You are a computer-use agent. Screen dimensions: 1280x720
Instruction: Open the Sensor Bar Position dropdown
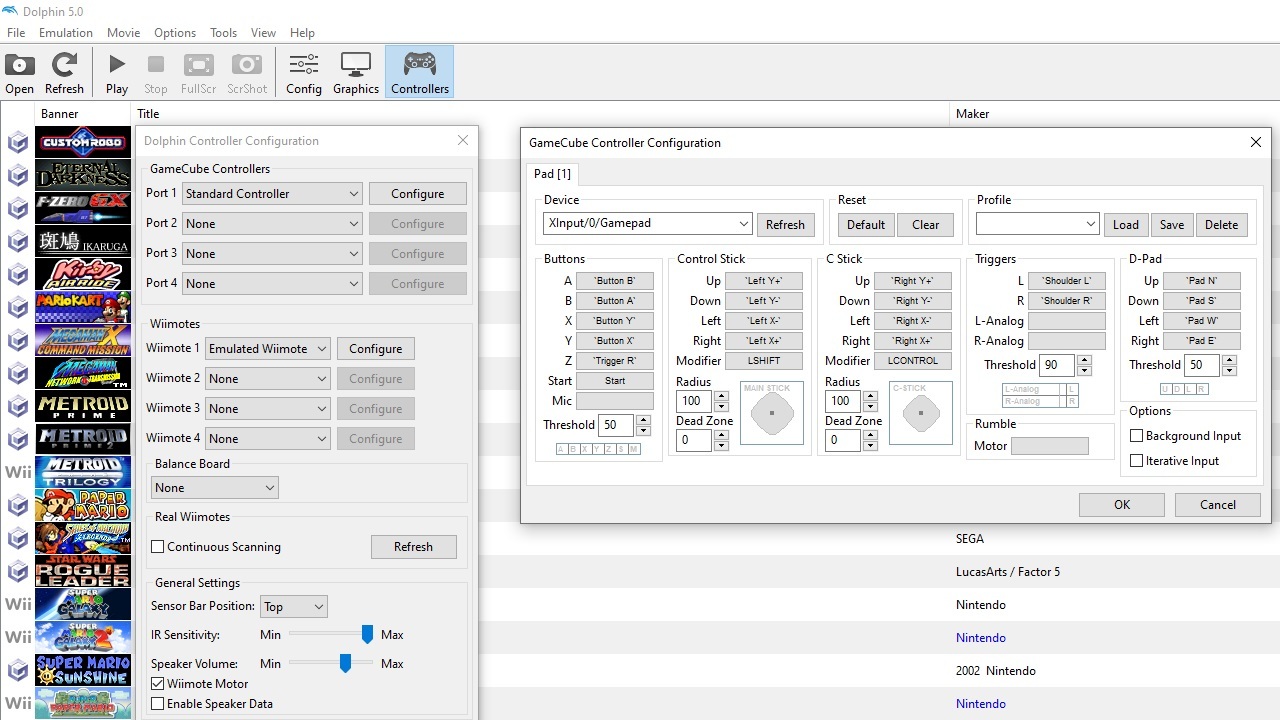[x=294, y=607]
